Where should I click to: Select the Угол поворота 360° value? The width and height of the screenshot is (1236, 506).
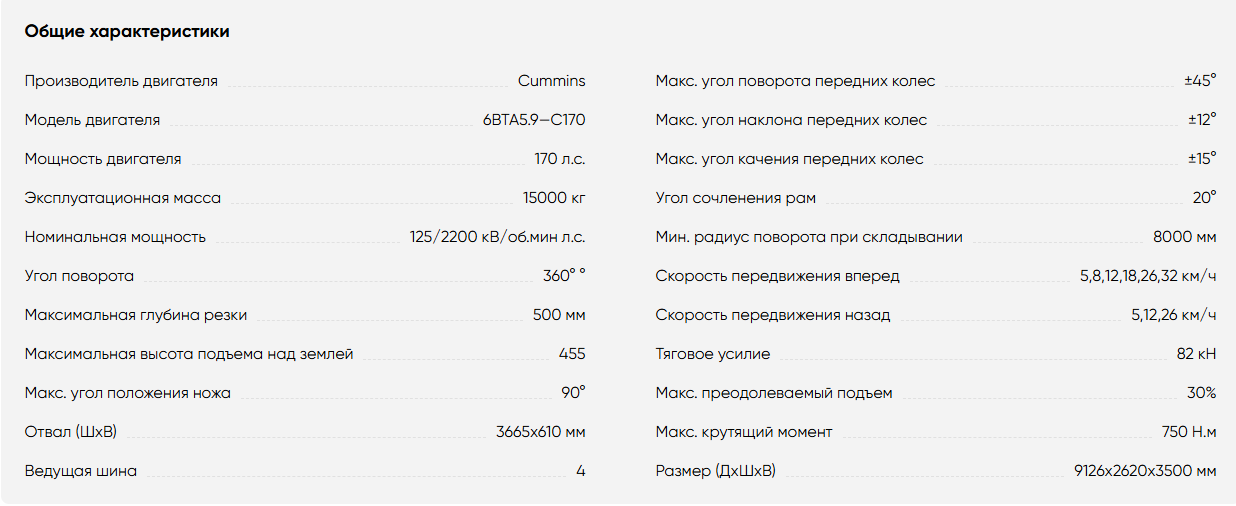point(564,276)
